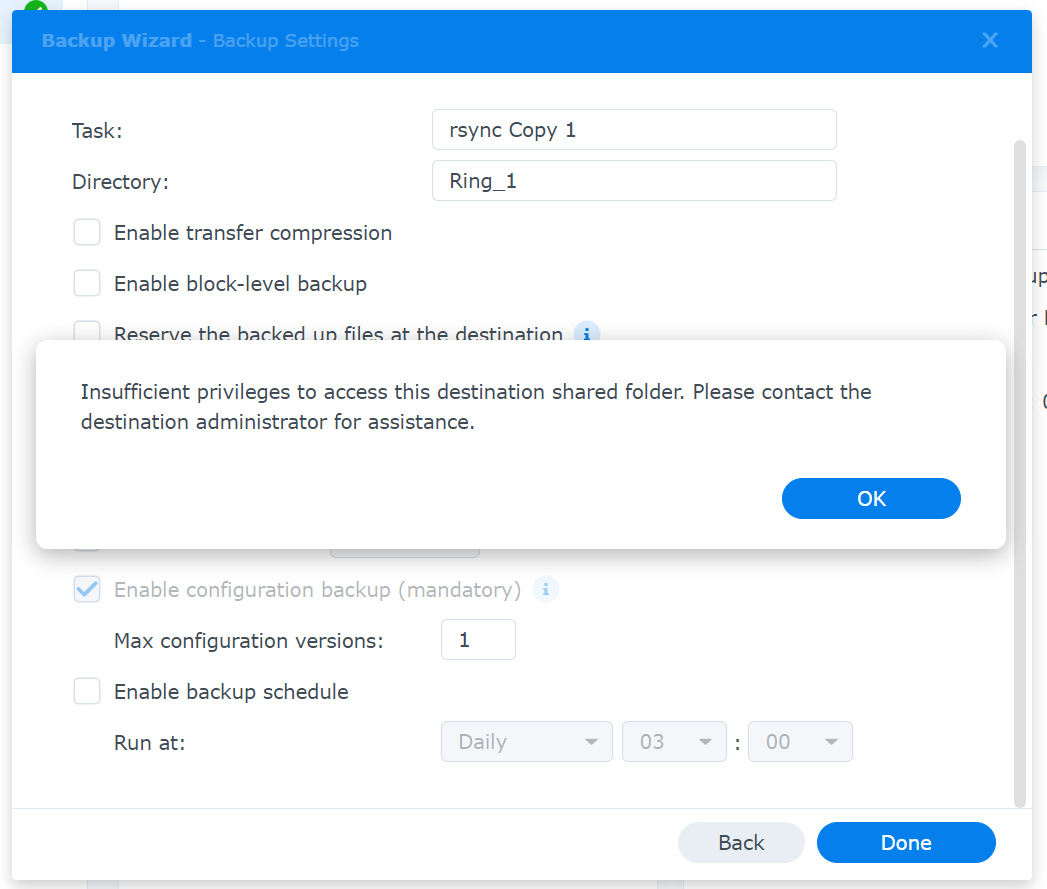The width and height of the screenshot is (1047, 889).
Task: Click the Task name field rsync Copy 1
Action: point(634,130)
